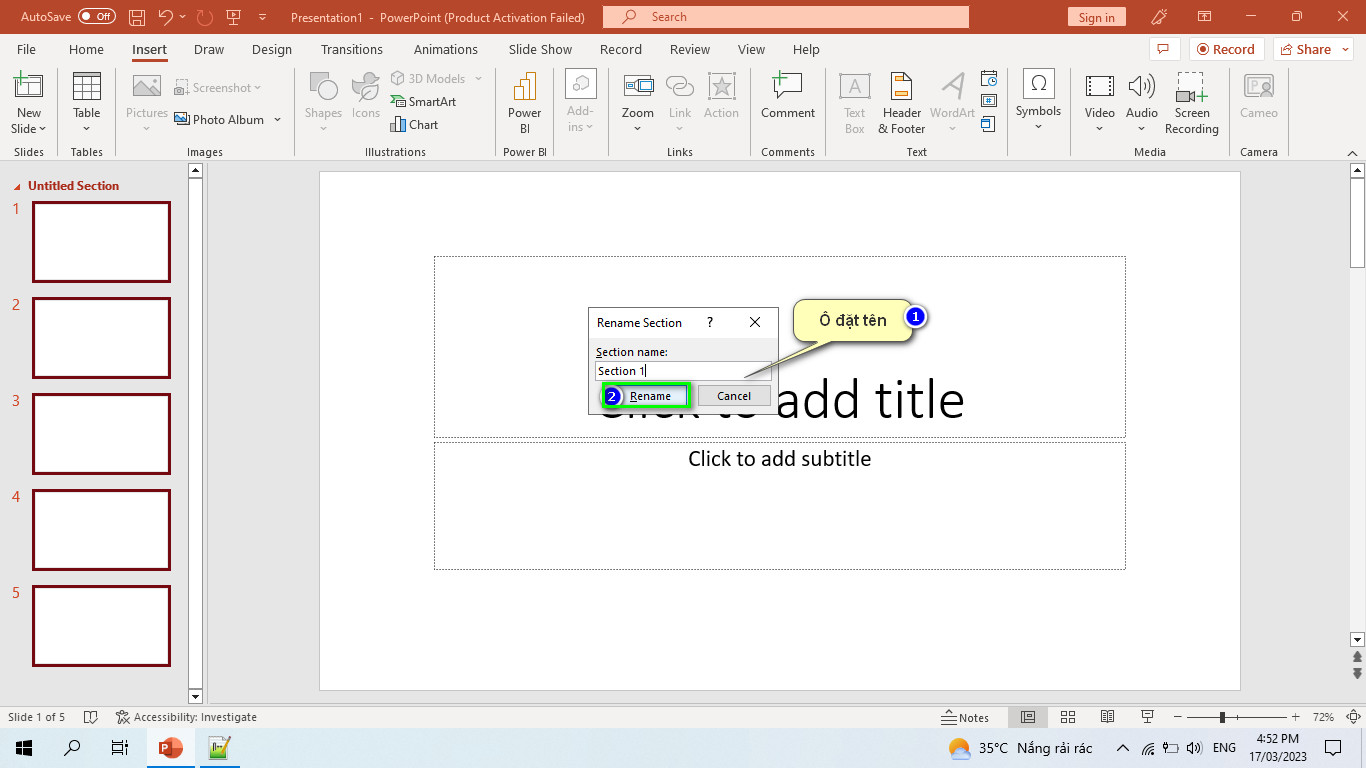Click the Rename button in dialog
The height and width of the screenshot is (768, 1366).
(x=650, y=396)
